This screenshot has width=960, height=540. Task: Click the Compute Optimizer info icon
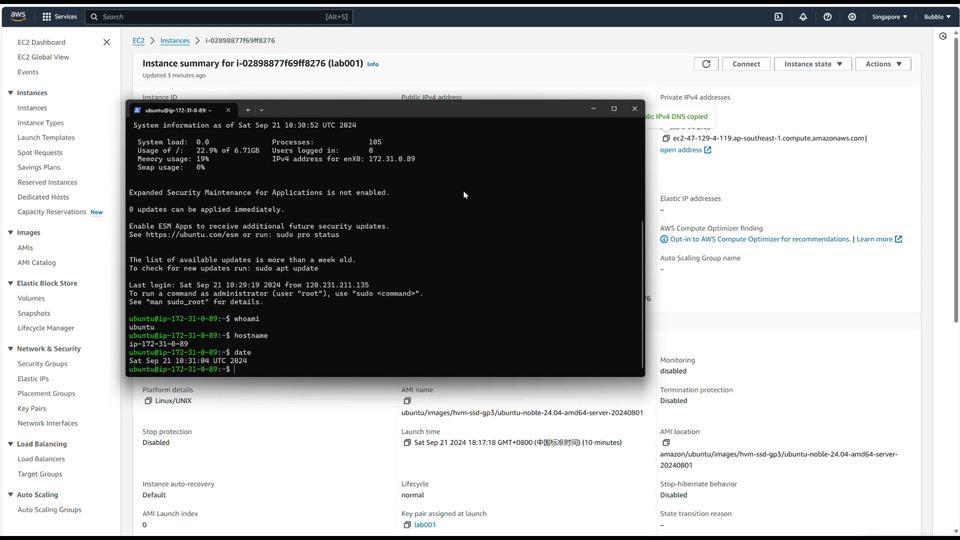[664, 239]
